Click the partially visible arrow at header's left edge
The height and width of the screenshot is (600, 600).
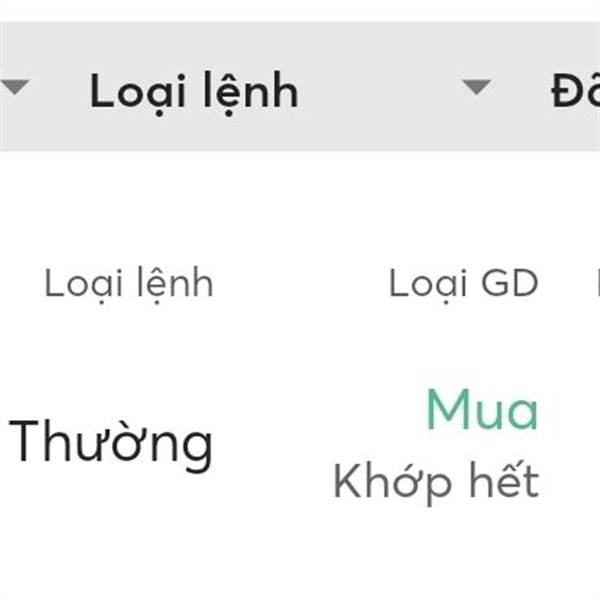pyautogui.click(x=13, y=87)
